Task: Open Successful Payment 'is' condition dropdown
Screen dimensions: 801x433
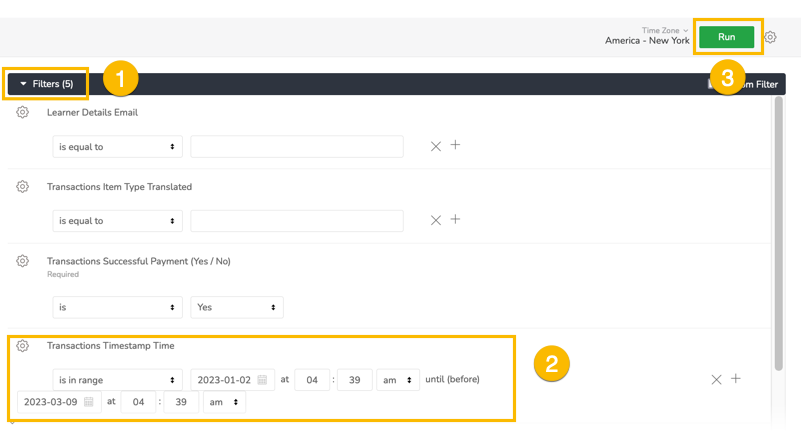Action: pos(117,307)
